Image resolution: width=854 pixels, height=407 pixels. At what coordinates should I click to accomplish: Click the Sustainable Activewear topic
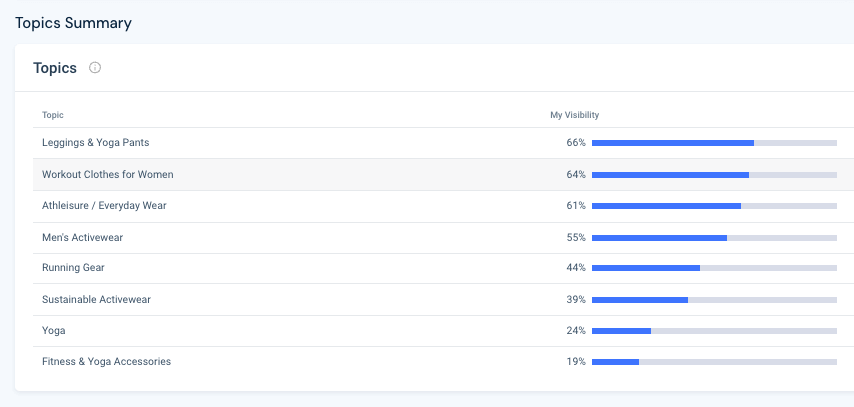point(96,300)
